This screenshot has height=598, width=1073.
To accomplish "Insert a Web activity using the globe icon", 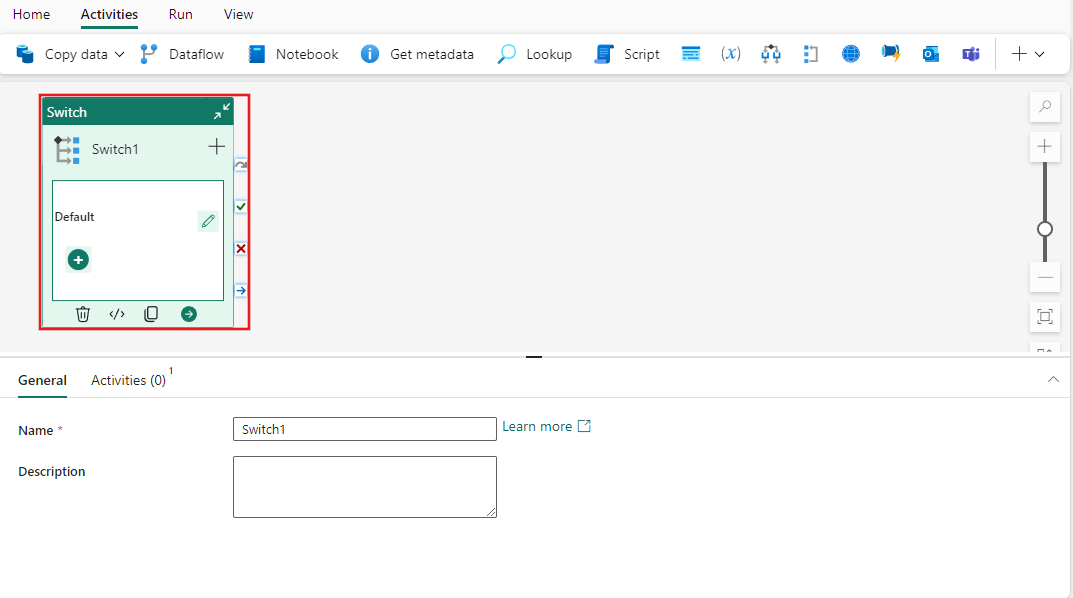I will (850, 53).
